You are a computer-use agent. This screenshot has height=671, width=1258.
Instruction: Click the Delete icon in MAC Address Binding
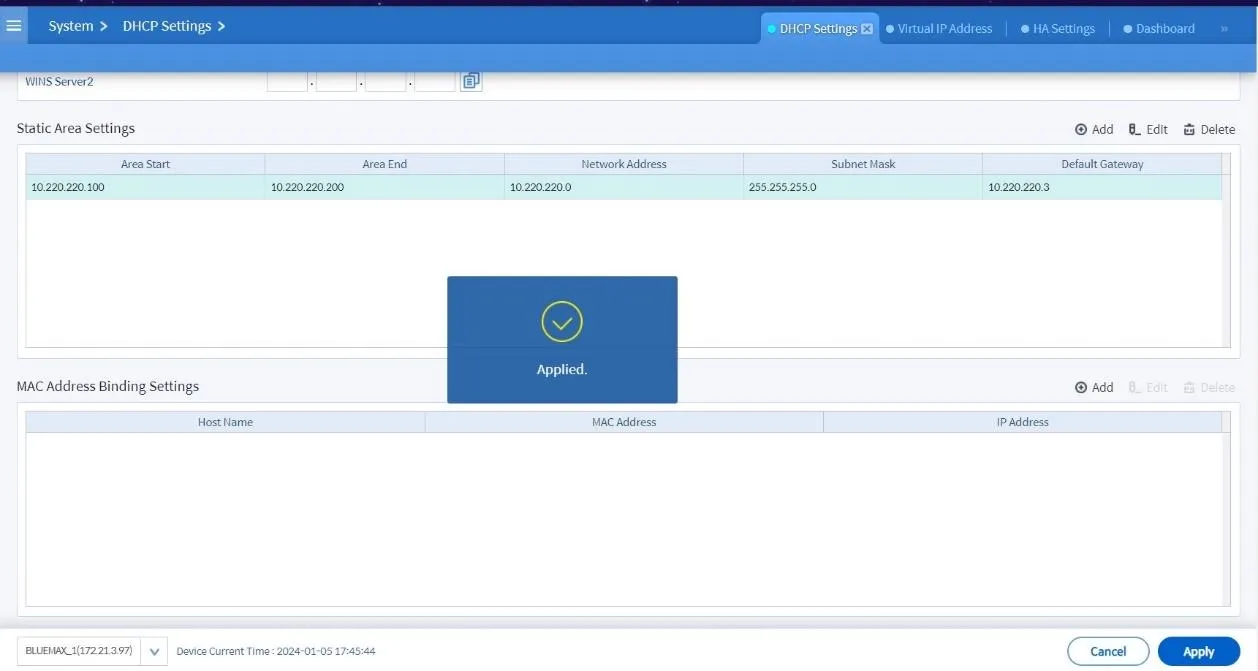pos(1208,387)
